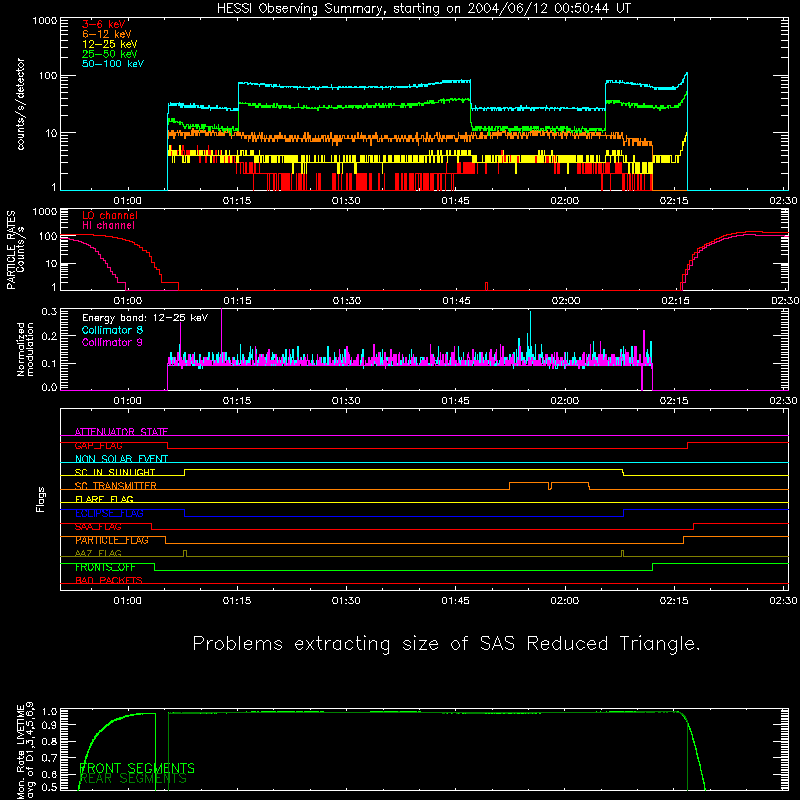This screenshot has height=800, width=800.
Task: Click the 01:30 tick under the particle rates panel
Action: point(346,301)
